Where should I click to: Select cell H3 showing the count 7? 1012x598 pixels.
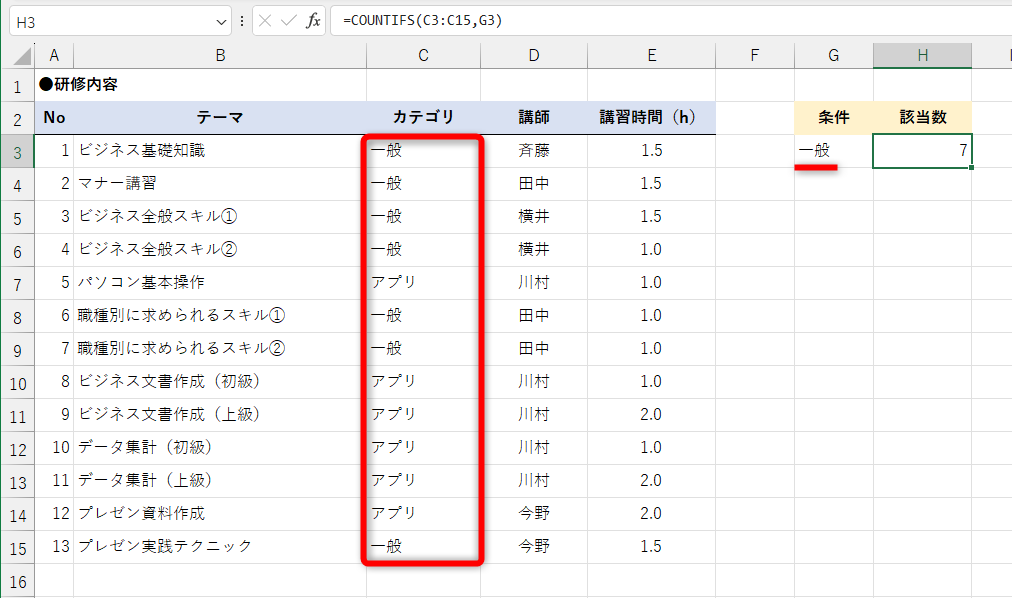922,151
